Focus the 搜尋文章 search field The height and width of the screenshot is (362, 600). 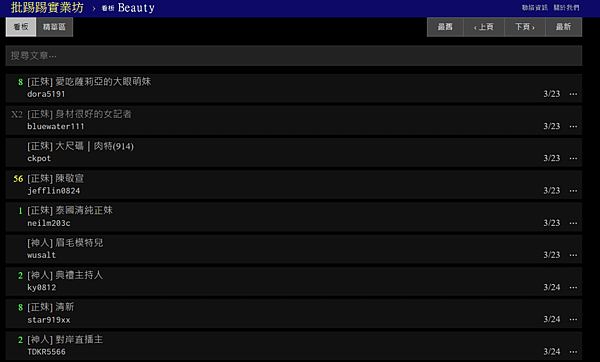(x=294, y=56)
